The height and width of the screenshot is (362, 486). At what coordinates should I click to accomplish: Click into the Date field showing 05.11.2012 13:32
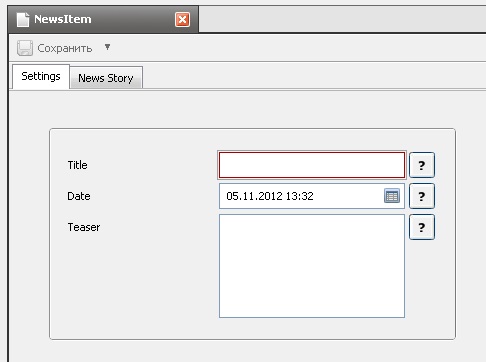click(312, 196)
